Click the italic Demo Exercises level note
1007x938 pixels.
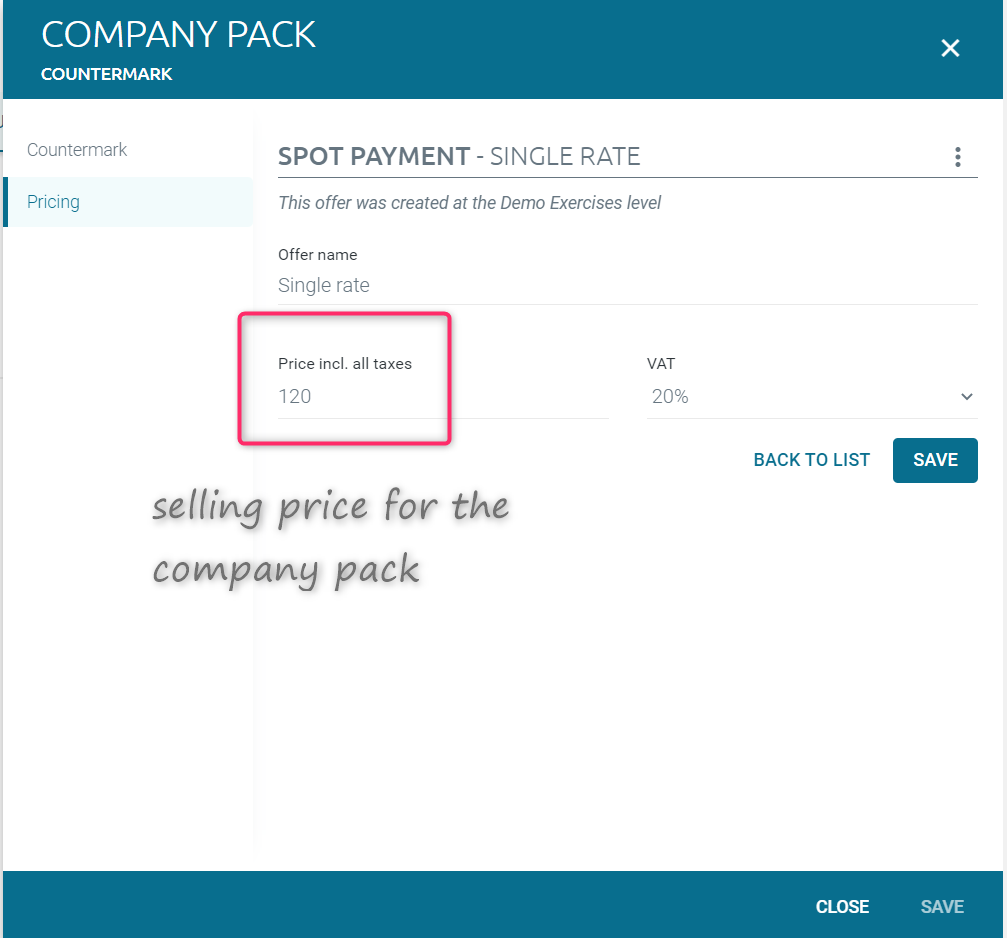click(469, 203)
